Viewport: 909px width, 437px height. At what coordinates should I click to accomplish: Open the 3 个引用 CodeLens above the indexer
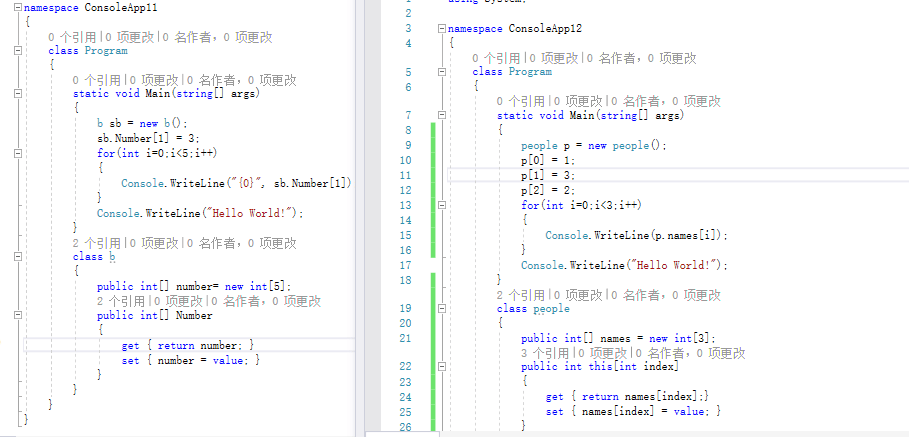(545, 353)
